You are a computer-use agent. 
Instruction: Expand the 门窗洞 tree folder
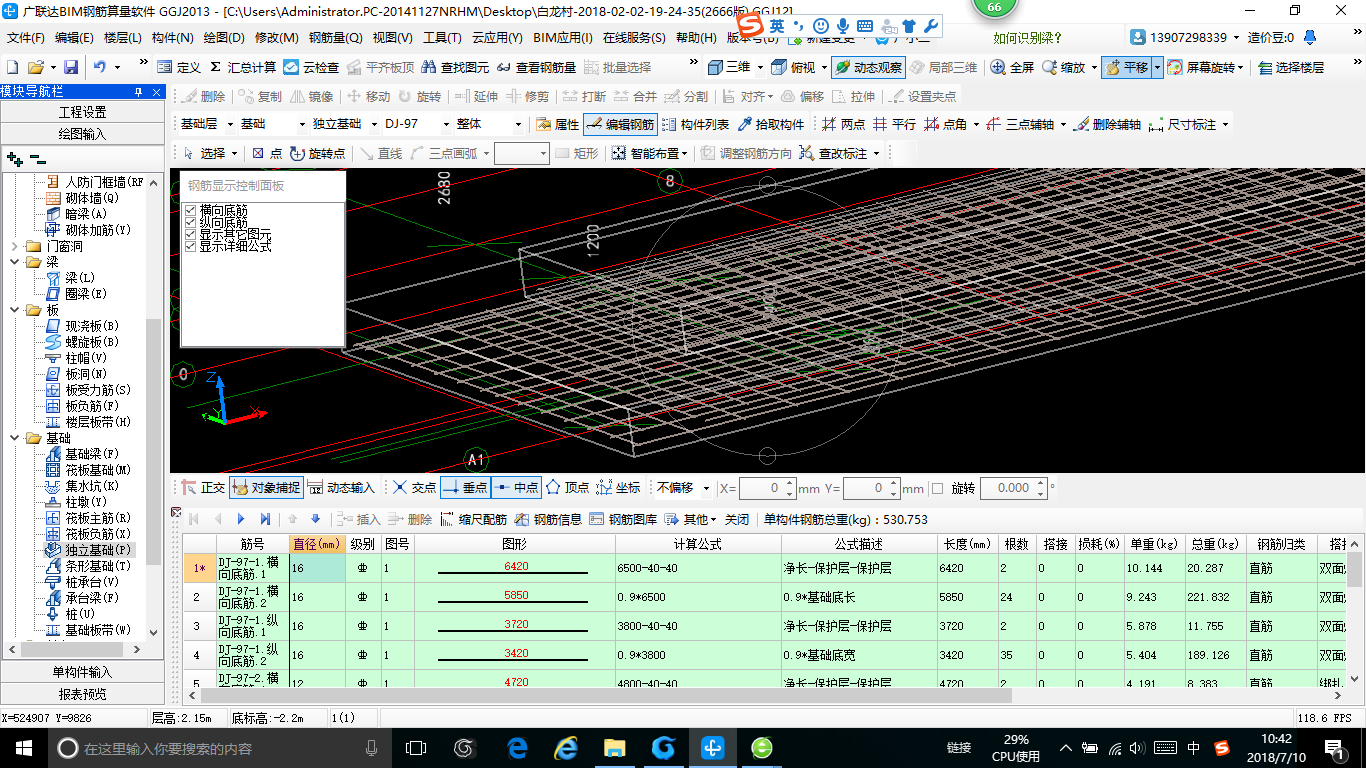click(x=14, y=246)
